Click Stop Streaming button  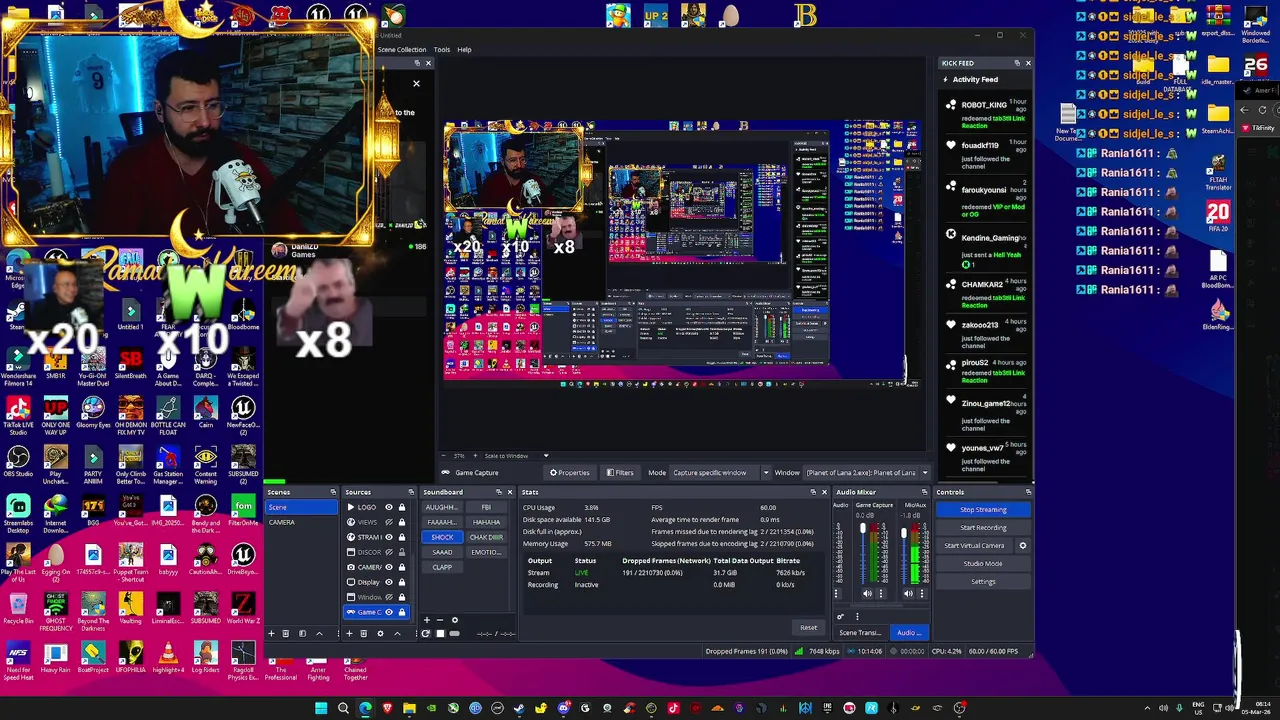click(983, 510)
